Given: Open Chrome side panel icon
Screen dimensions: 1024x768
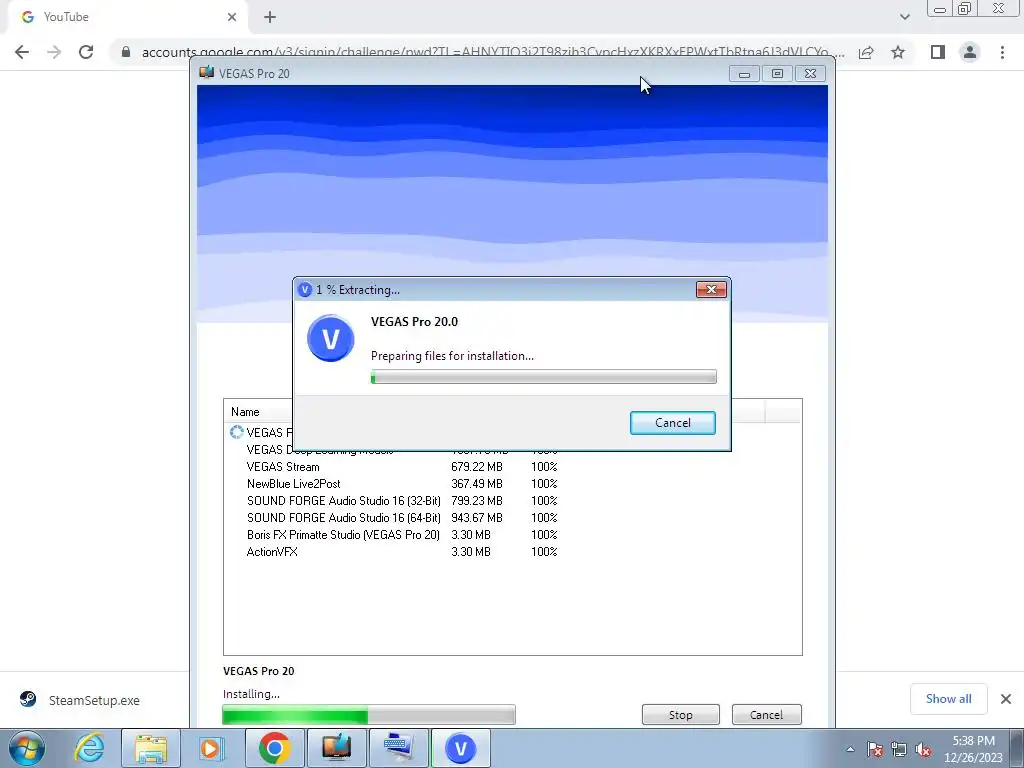Looking at the screenshot, I should tap(938, 52).
